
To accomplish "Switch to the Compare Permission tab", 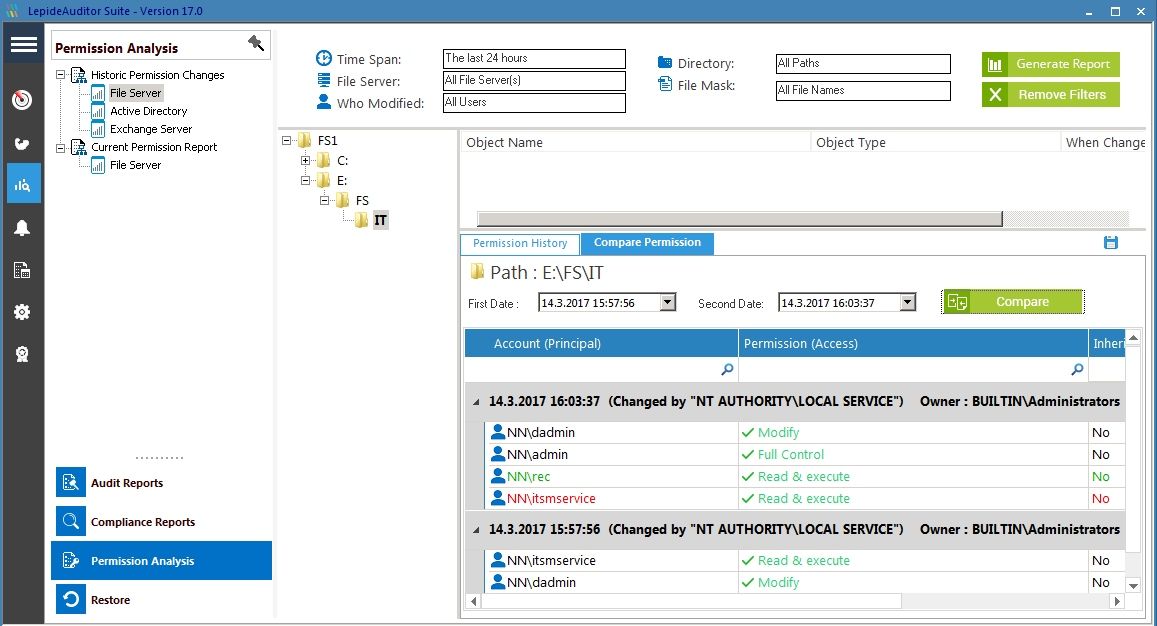I will 647,243.
